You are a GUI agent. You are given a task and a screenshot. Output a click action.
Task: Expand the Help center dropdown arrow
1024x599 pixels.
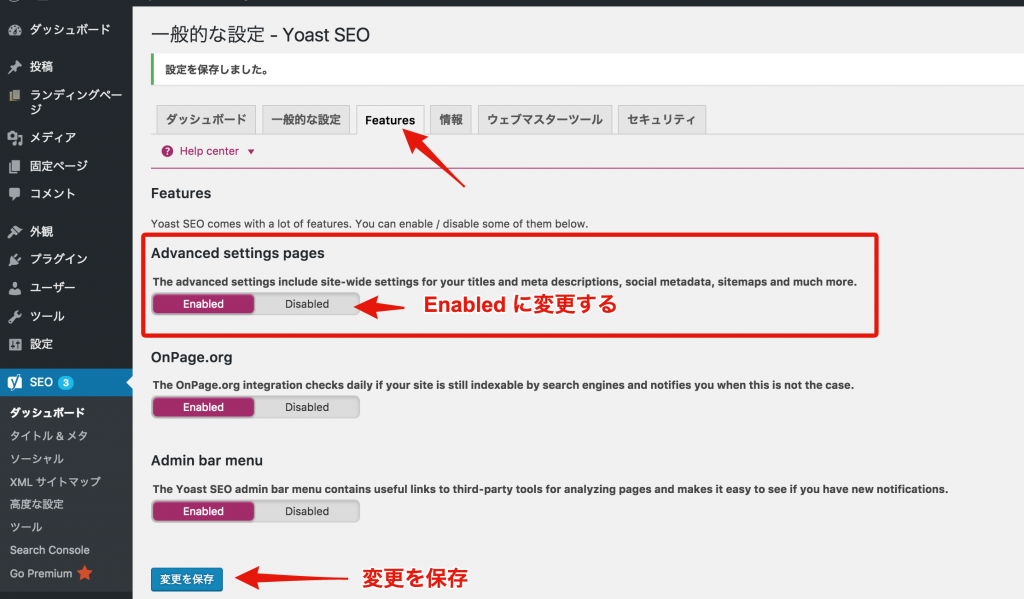(x=251, y=152)
